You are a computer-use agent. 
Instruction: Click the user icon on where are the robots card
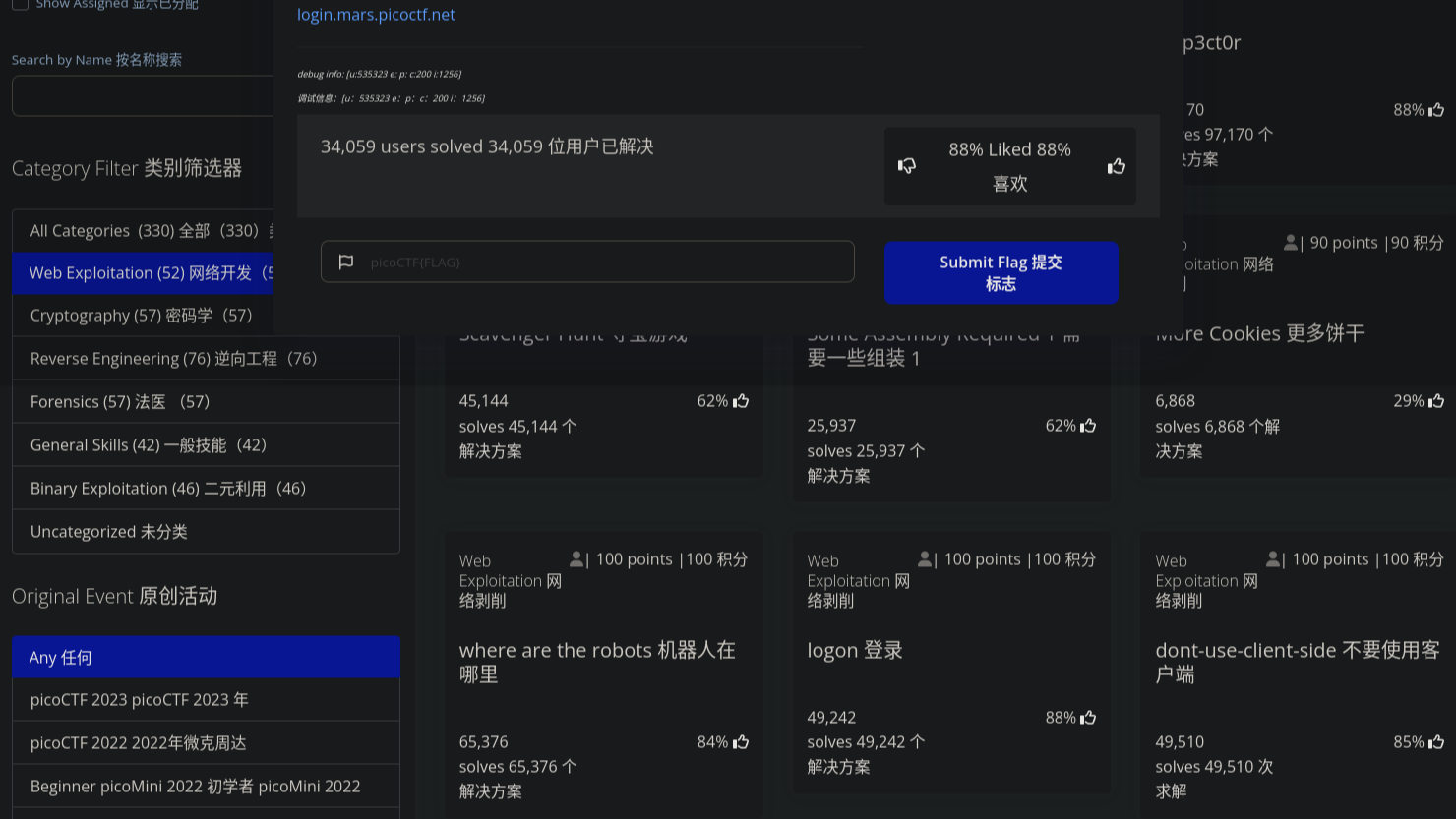(x=576, y=558)
